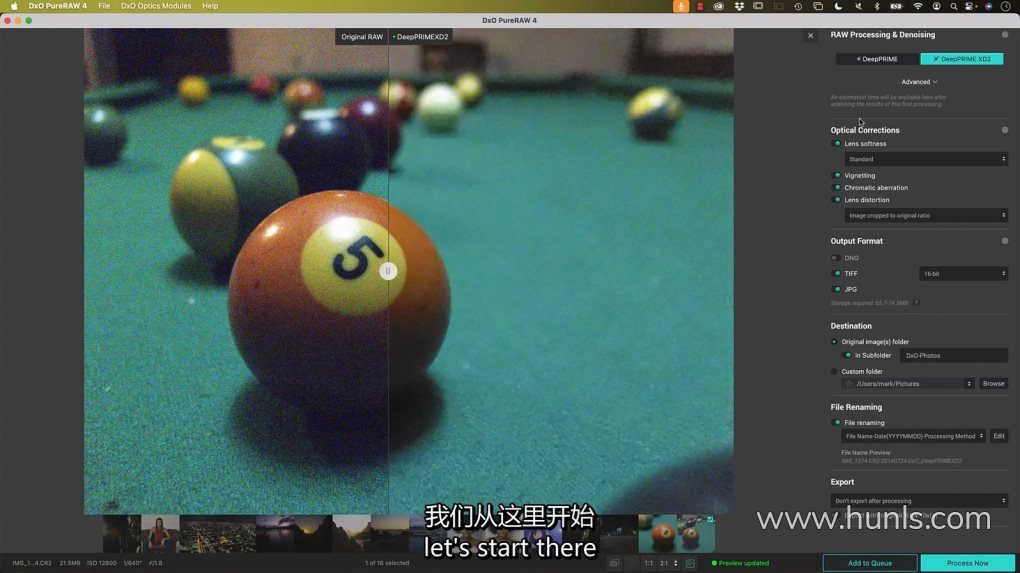Image resolution: width=1020 pixels, height=573 pixels.
Task: Open the Bluetooth menu bar icon
Action: [877, 6]
